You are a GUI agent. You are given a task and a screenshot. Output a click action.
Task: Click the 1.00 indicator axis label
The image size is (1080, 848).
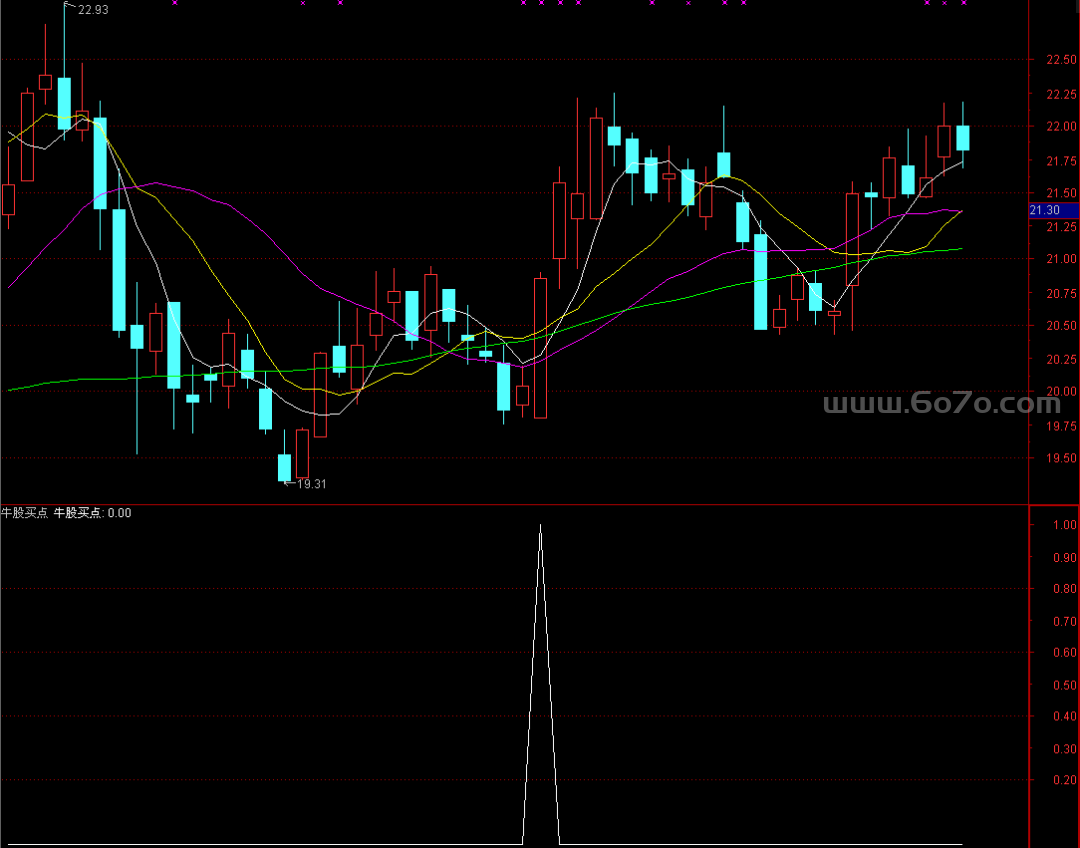point(1065,525)
